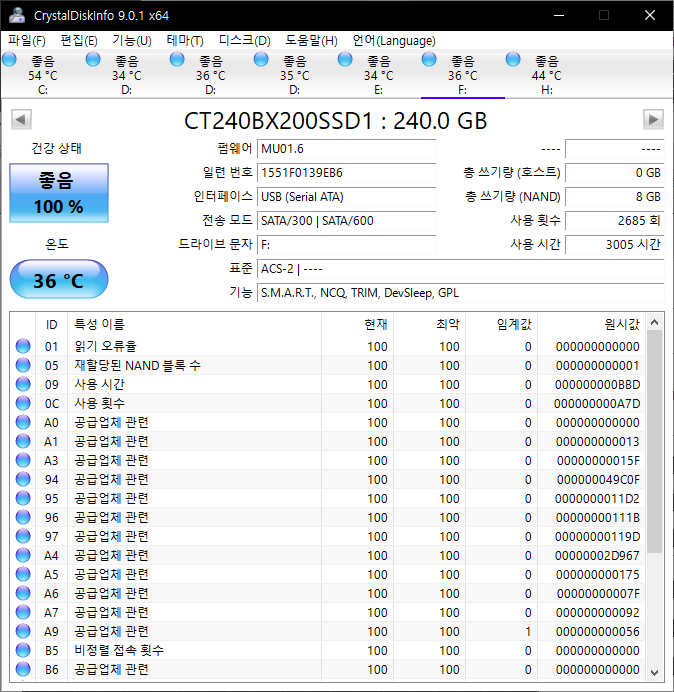
Task: Click raw value 00000002D967
Action: (597, 555)
